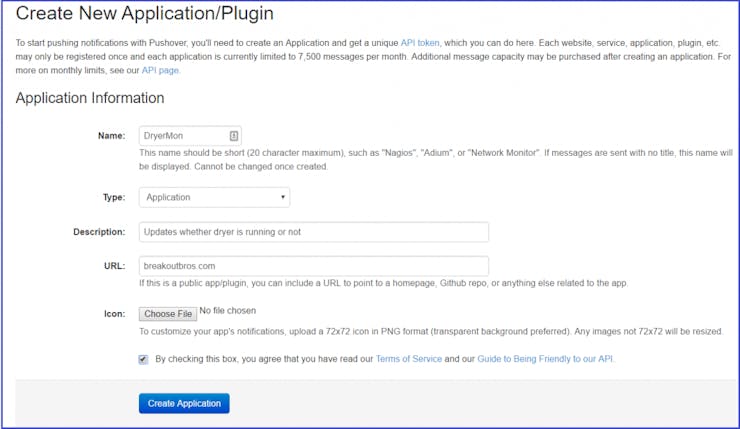Click the "URL:" field label
740x429 pixels.
(x=115, y=266)
